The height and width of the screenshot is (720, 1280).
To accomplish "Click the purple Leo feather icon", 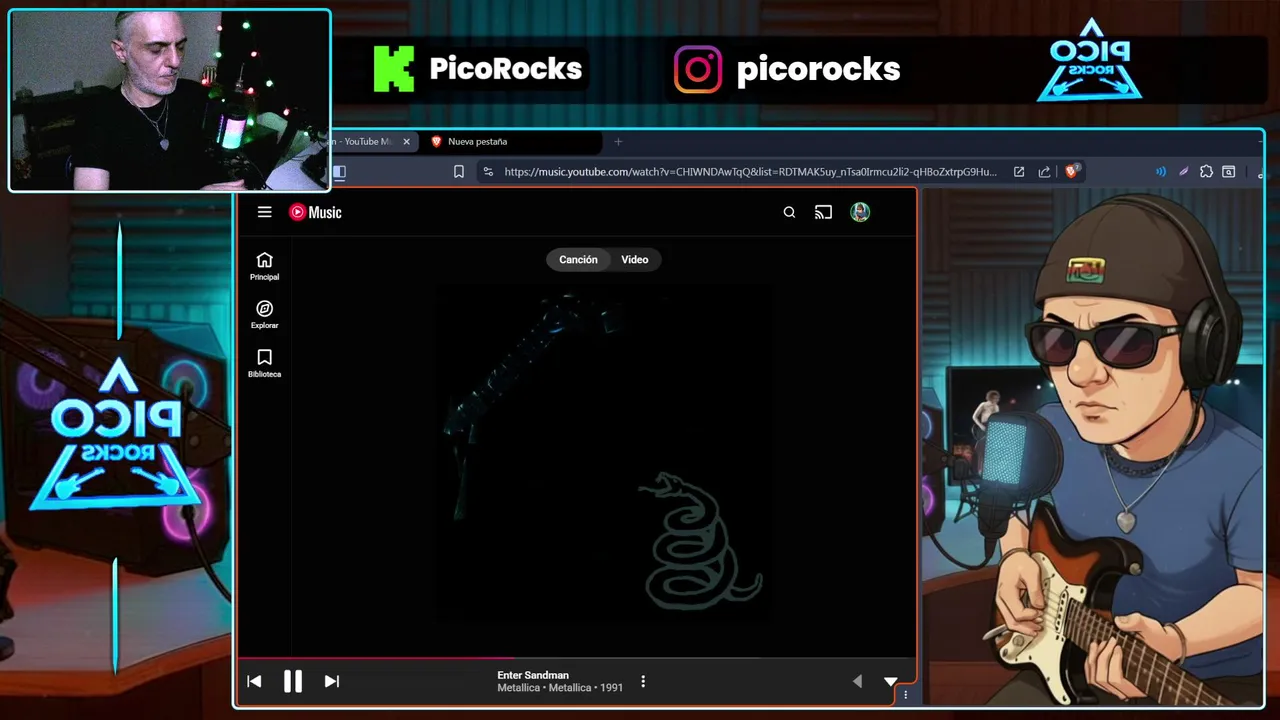I will [1184, 172].
